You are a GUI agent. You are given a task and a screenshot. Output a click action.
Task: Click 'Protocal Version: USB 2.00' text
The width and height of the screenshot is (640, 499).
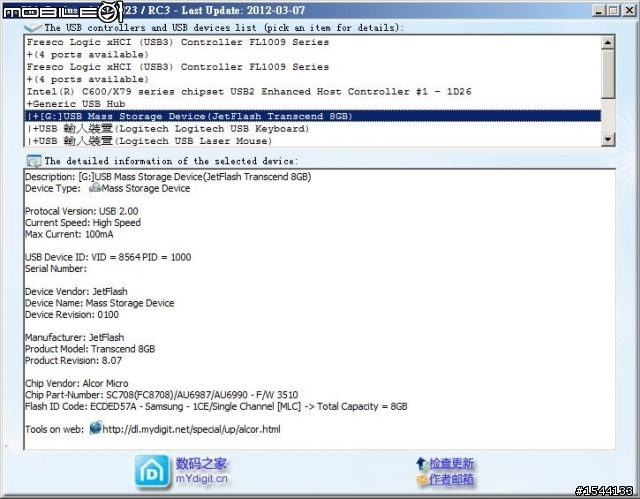click(x=82, y=211)
